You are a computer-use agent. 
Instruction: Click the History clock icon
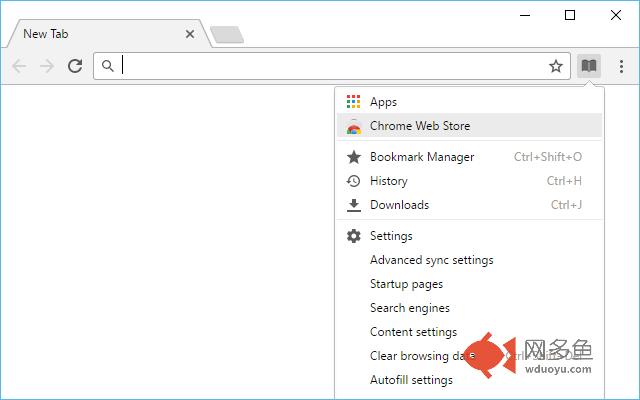pos(353,181)
